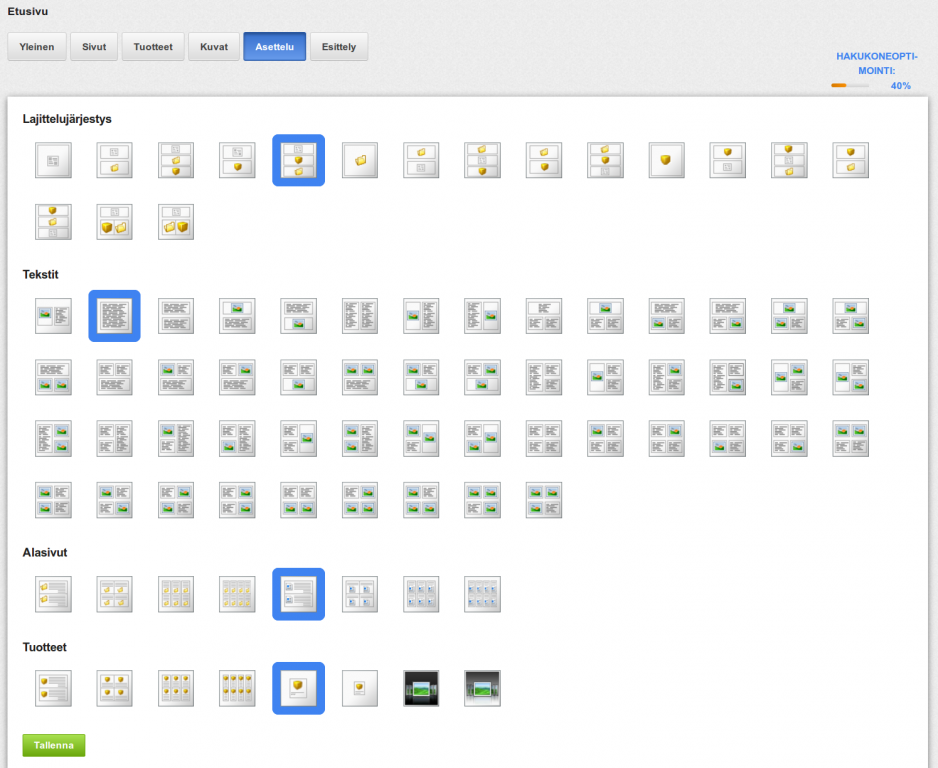The width and height of the screenshot is (938, 768).
Task: Choose Tuotteet two-column product grid
Action: pos(114,688)
